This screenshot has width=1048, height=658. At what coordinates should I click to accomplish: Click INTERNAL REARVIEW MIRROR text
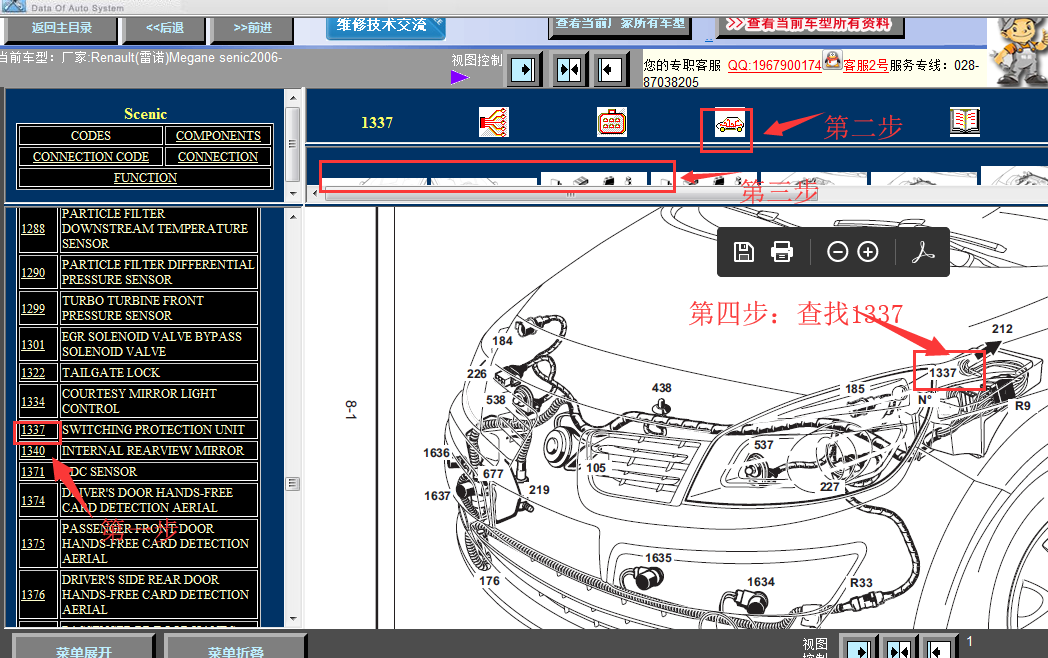pyautogui.click(x=152, y=451)
